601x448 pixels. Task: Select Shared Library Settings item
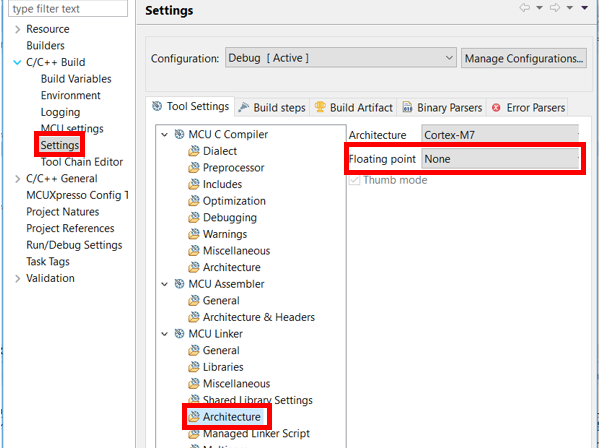click(258, 400)
